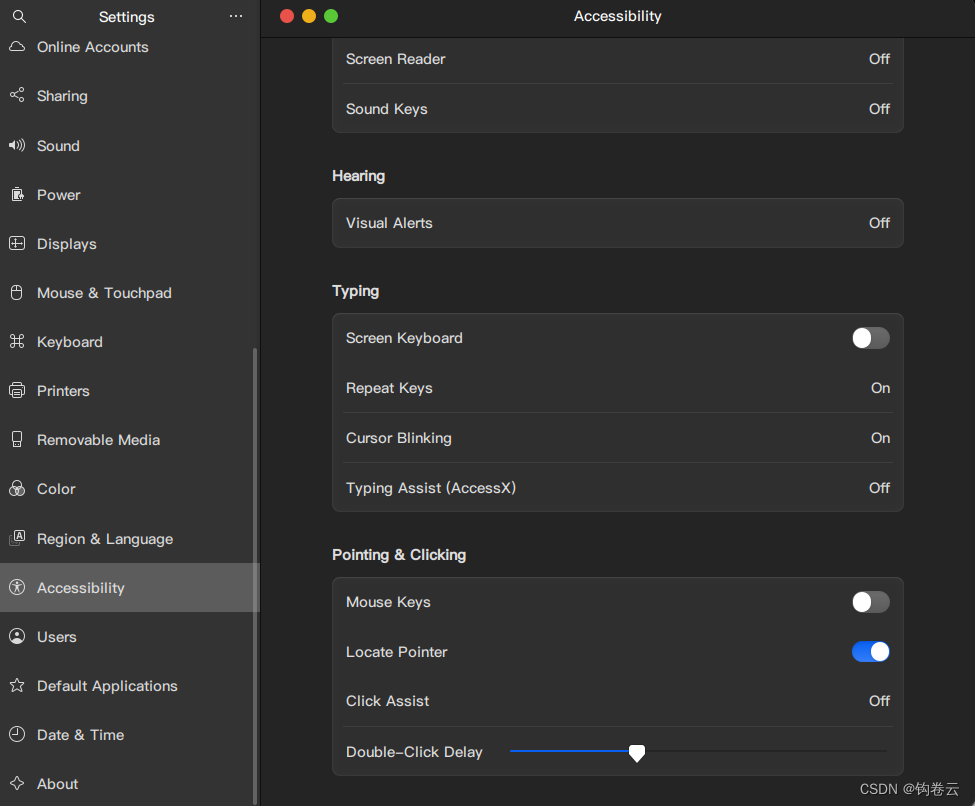Click the Region & Language icon
The image size is (975, 806).
[17, 538]
